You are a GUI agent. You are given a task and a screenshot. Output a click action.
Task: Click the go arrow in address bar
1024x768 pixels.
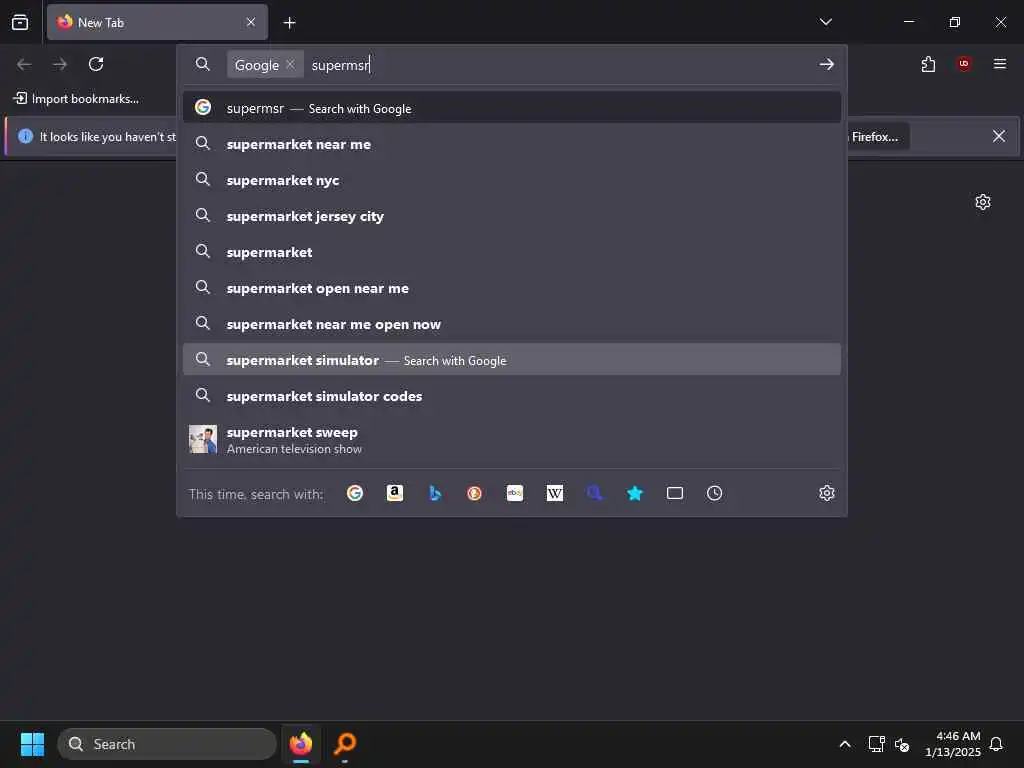pyautogui.click(x=827, y=64)
